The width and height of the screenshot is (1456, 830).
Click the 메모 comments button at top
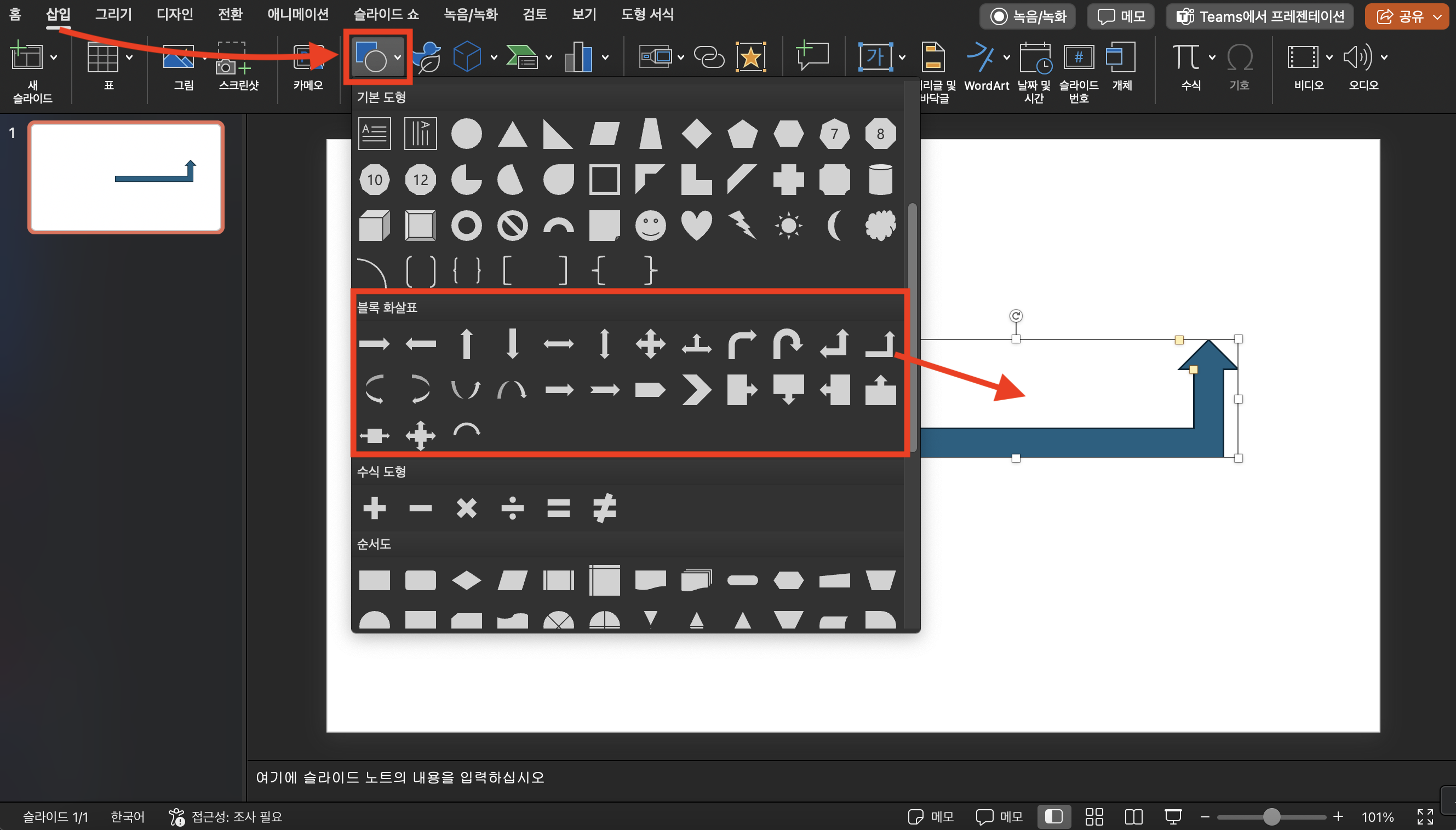point(1121,16)
